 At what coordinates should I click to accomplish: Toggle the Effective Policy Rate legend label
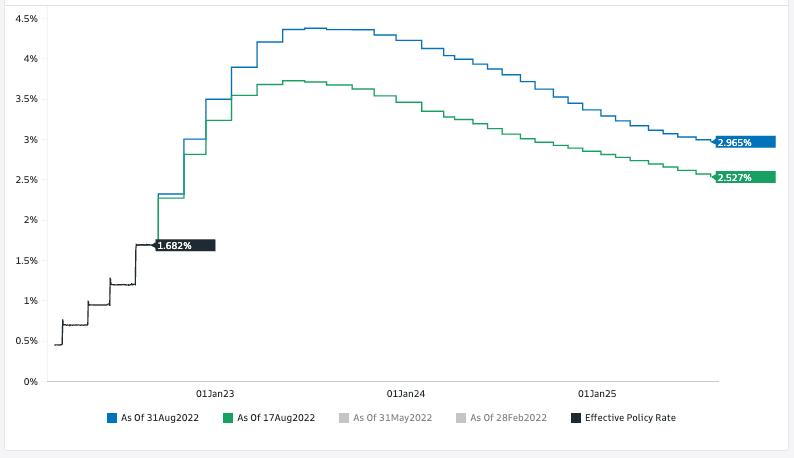pyautogui.click(x=630, y=417)
